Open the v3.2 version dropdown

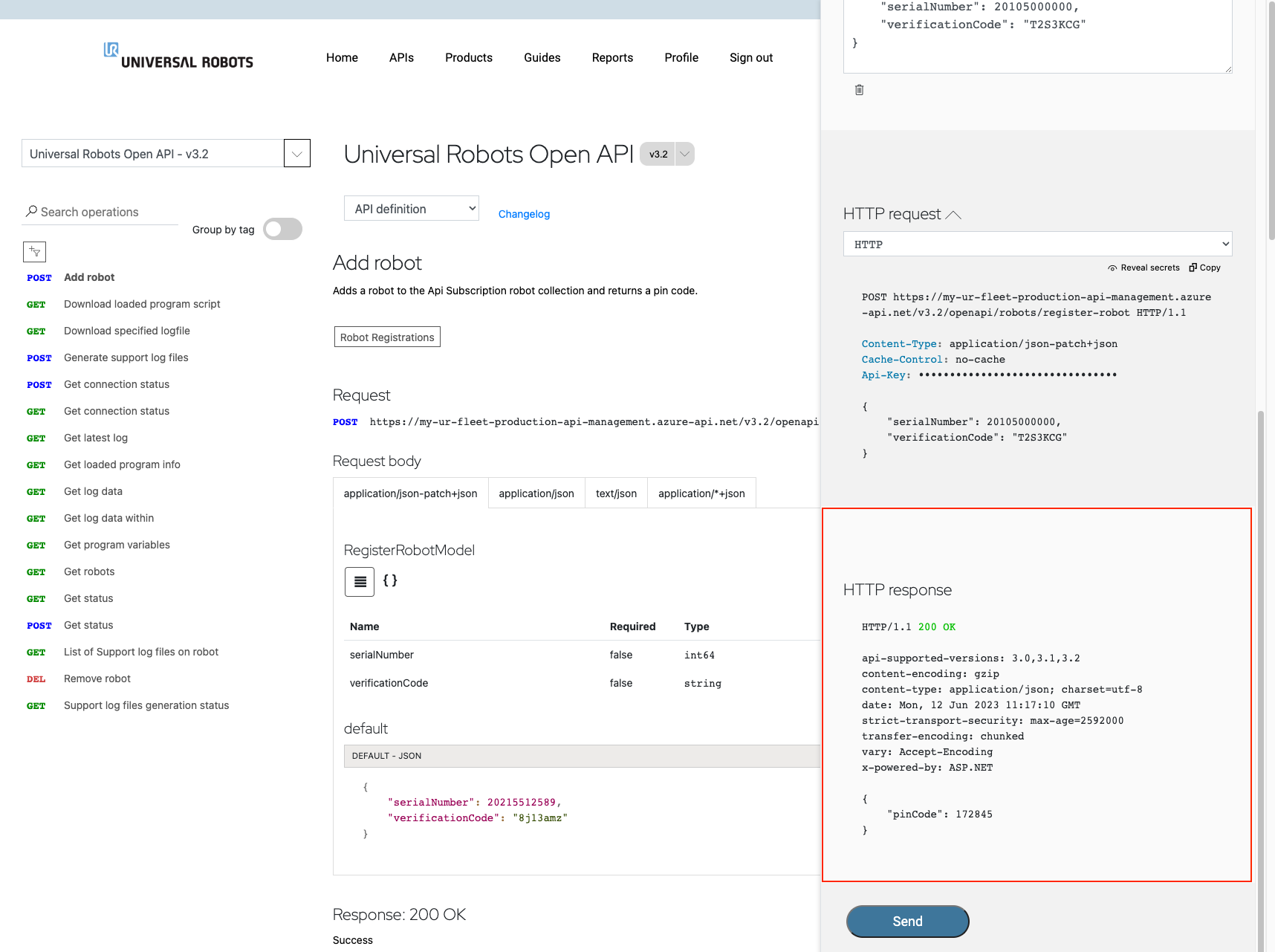(x=684, y=154)
